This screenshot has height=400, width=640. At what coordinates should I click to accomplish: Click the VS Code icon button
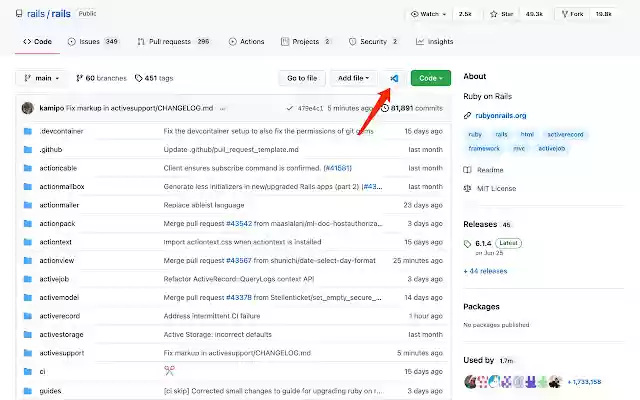(394, 78)
